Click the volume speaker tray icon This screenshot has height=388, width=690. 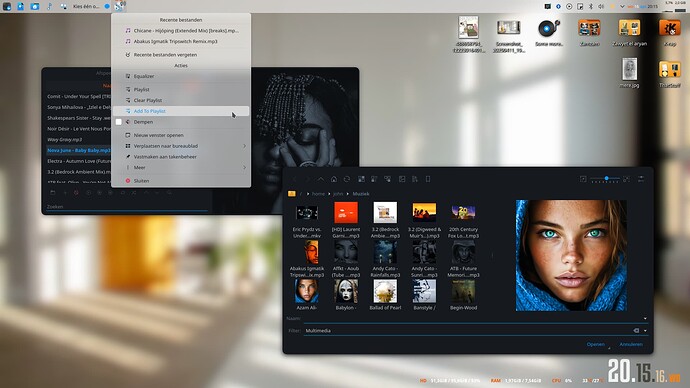(601, 7)
